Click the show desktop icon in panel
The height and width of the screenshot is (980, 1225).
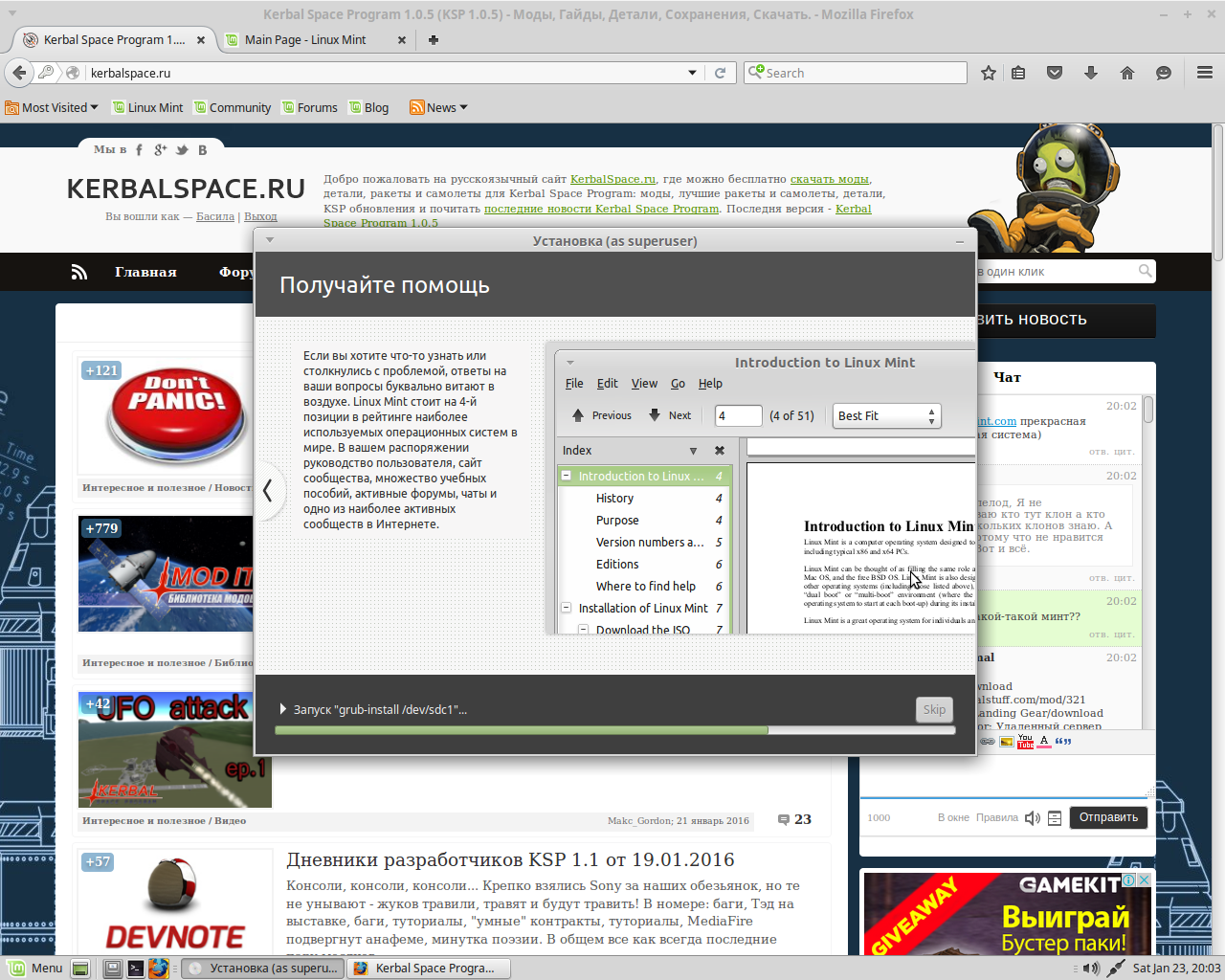coord(80,969)
